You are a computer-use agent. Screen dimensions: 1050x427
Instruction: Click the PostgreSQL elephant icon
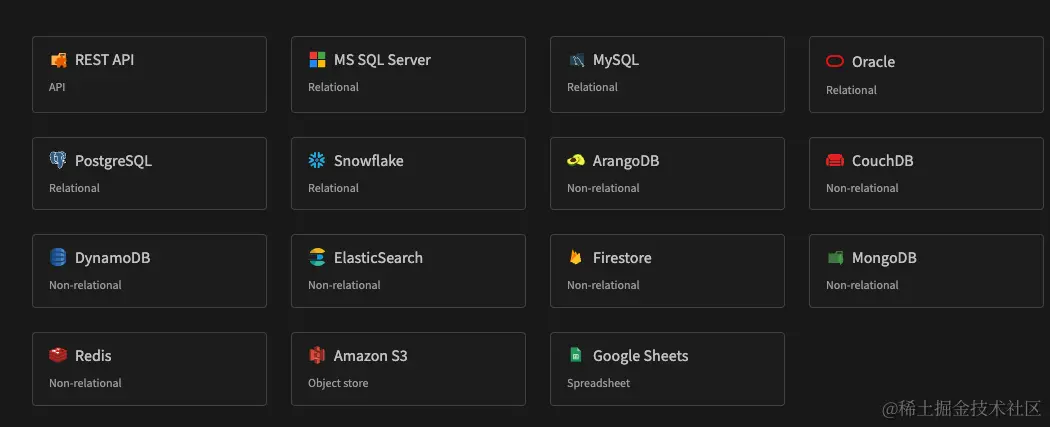click(x=58, y=160)
